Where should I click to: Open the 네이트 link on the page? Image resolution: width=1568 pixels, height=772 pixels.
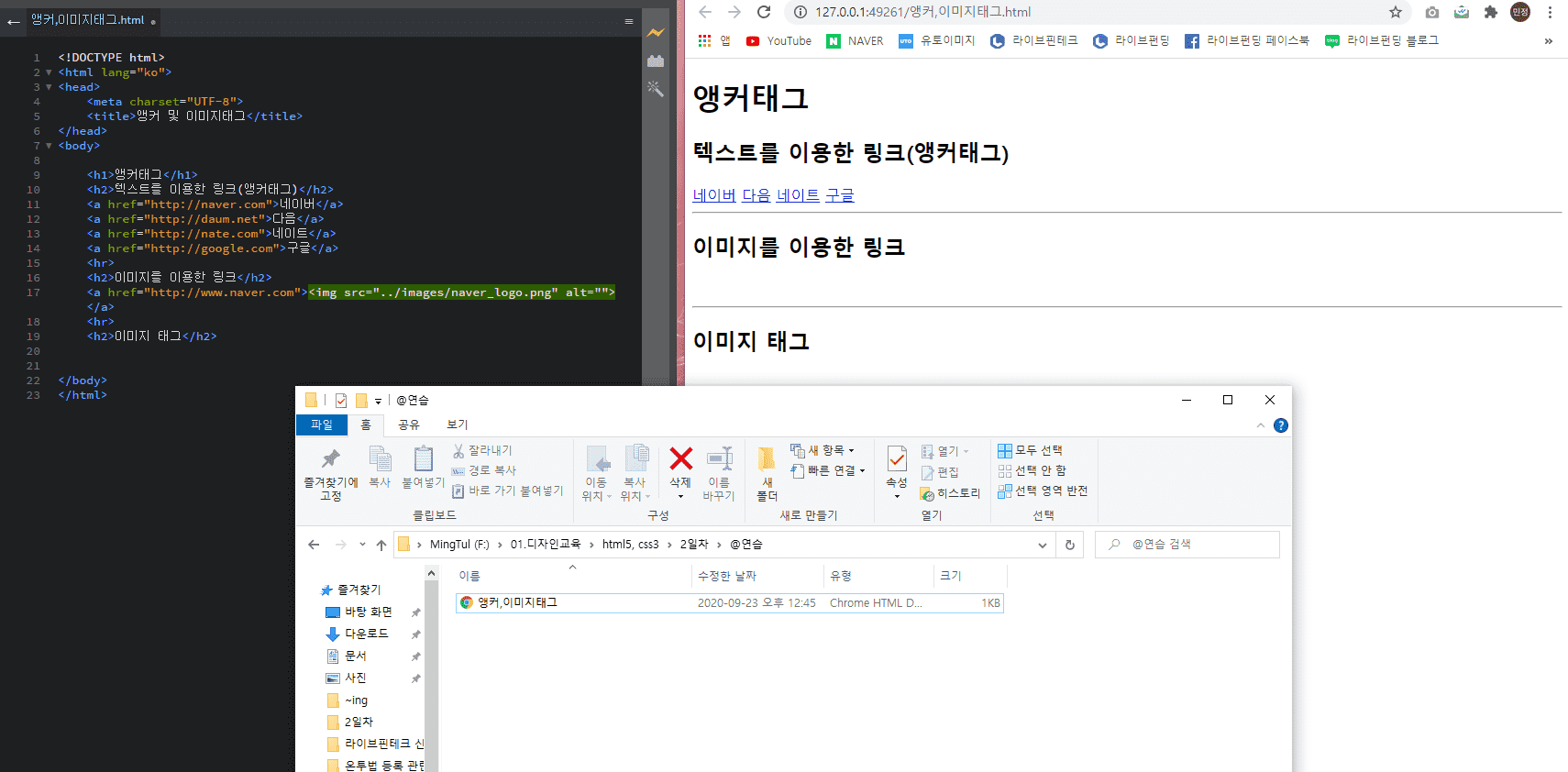tap(799, 195)
